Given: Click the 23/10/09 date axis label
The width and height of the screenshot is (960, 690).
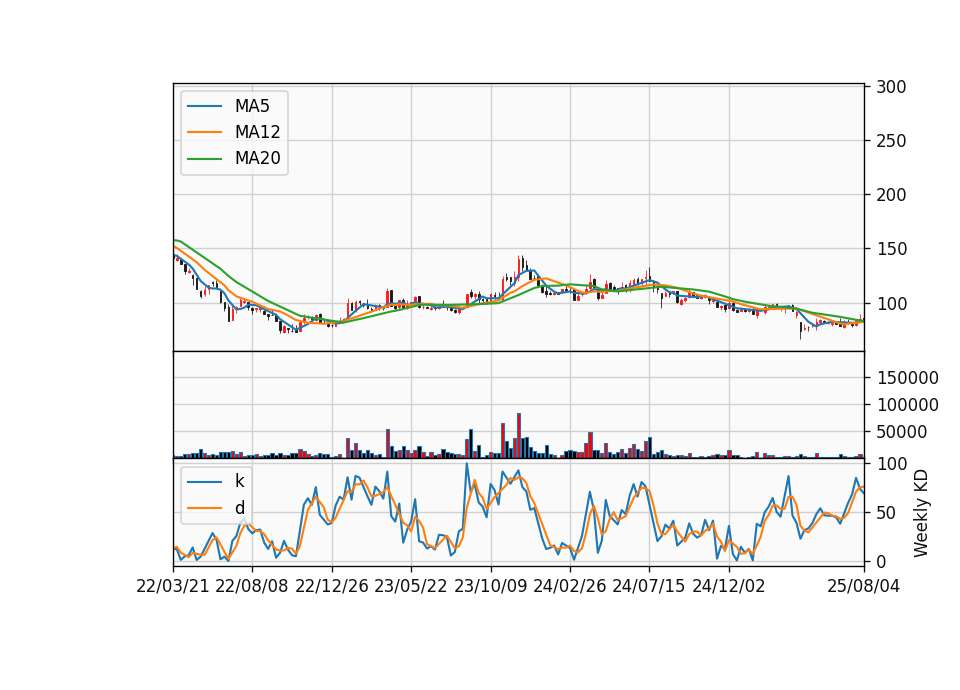Looking at the screenshot, I should [490, 586].
